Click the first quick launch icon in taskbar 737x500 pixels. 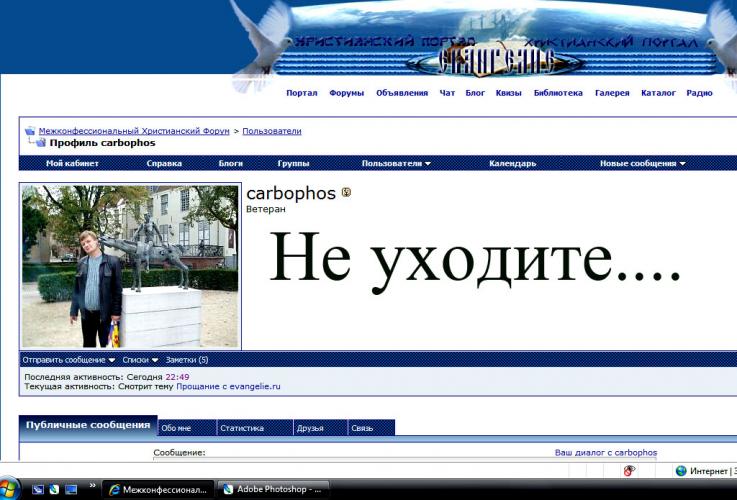pos(38,489)
